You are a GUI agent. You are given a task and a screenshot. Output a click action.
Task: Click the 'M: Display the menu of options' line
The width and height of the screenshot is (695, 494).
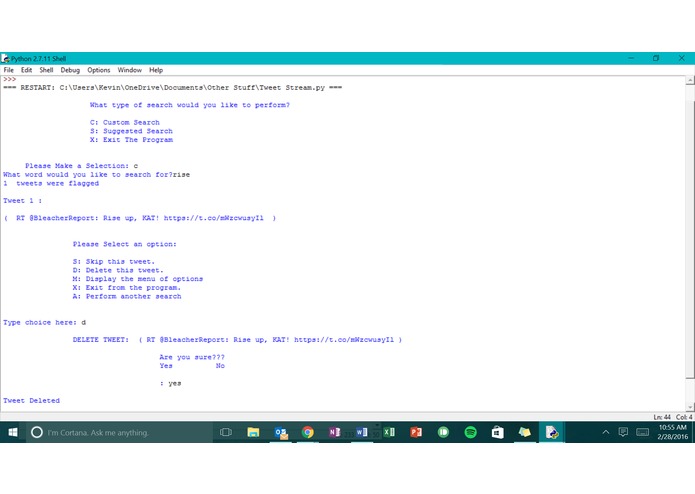(x=138, y=279)
